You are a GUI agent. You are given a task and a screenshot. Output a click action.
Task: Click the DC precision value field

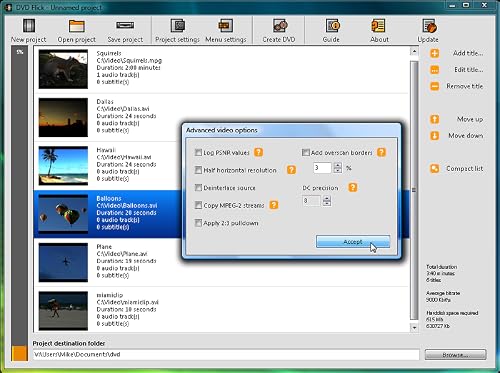tap(312, 201)
